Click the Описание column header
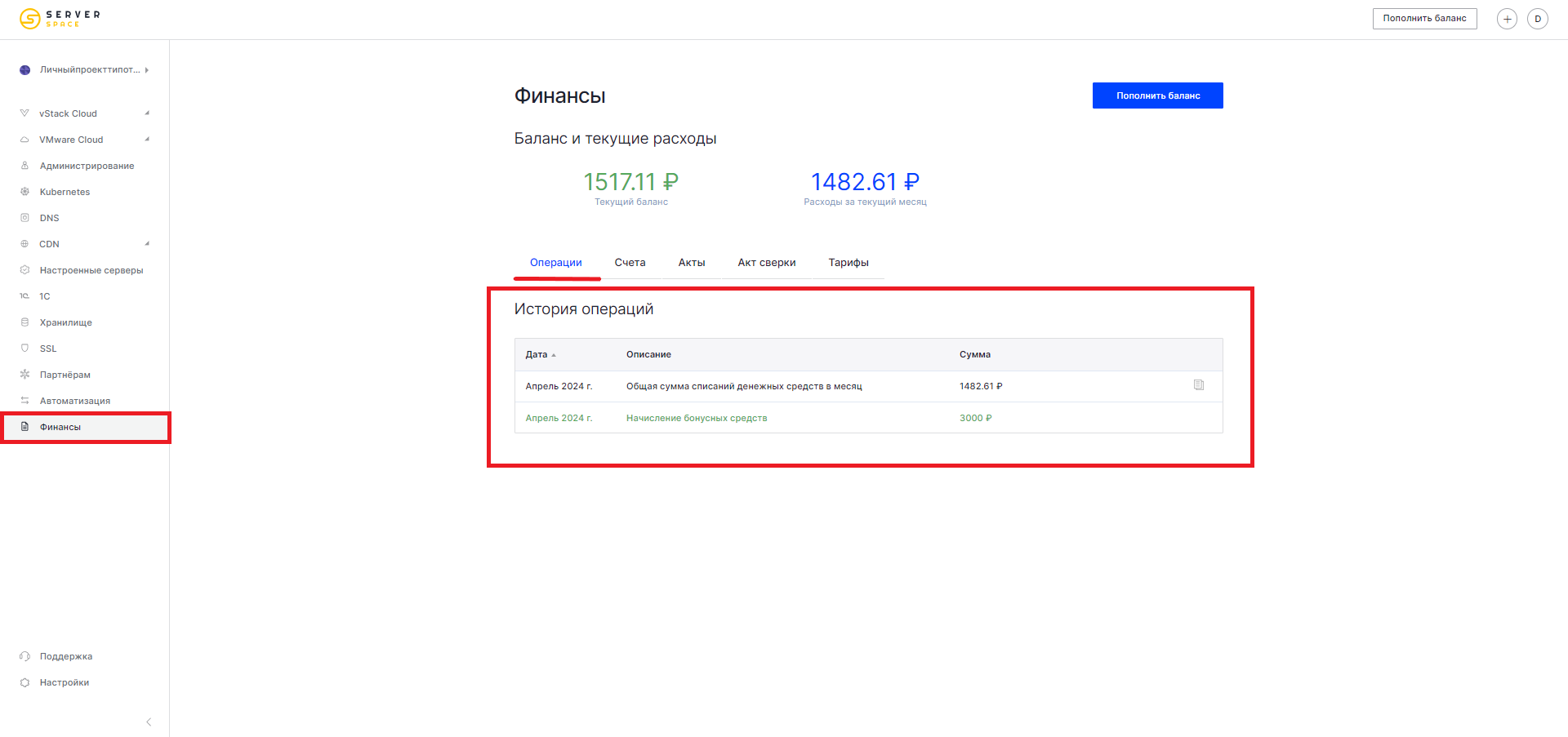Image resolution: width=1568 pixels, height=737 pixels. pyautogui.click(x=648, y=355)
